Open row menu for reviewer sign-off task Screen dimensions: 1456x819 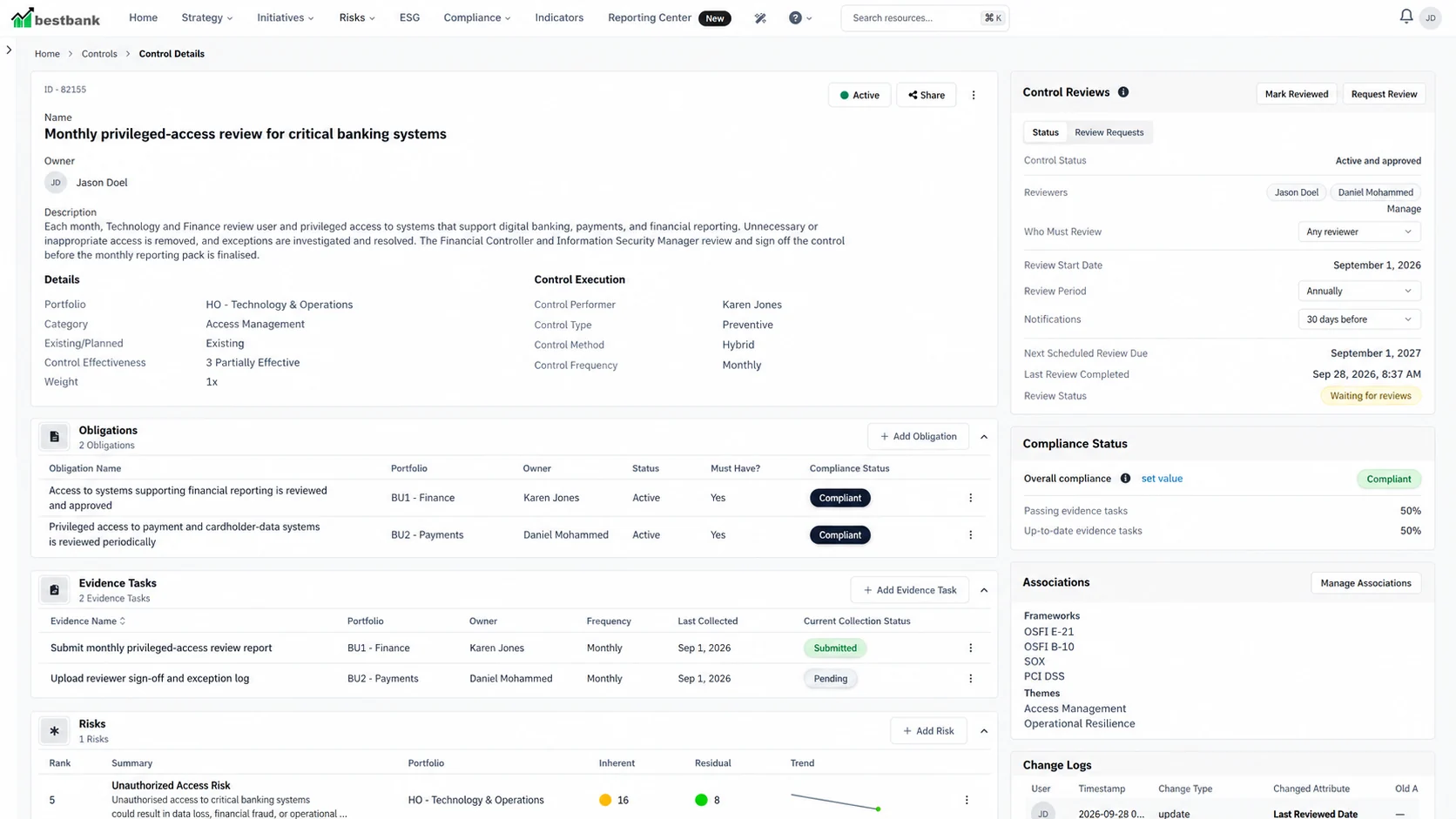point(970,679)
